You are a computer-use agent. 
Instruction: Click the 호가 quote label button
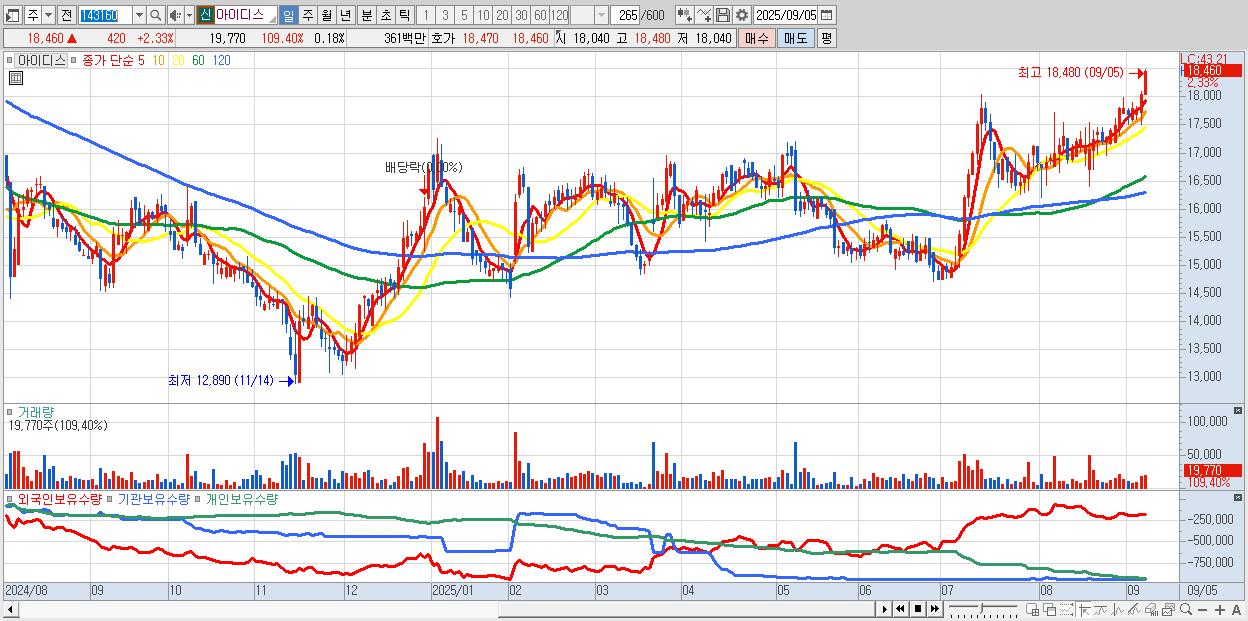coord(442,38)
